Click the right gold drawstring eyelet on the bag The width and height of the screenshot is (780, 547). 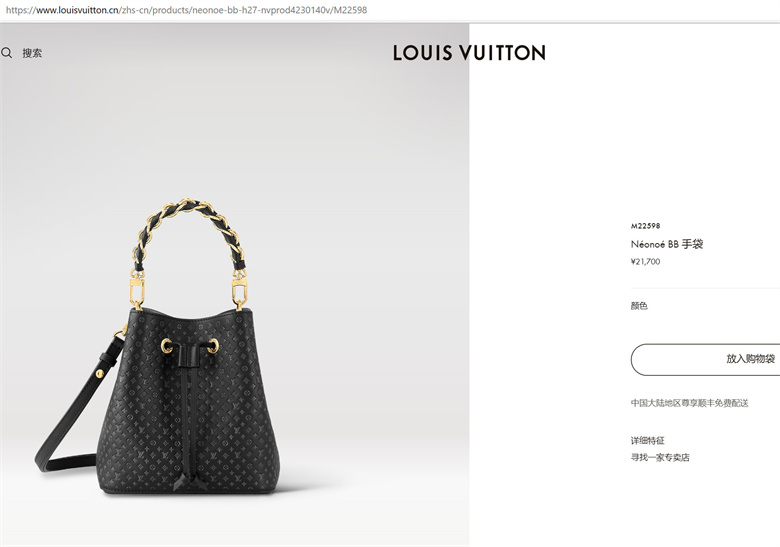[213, 346]
